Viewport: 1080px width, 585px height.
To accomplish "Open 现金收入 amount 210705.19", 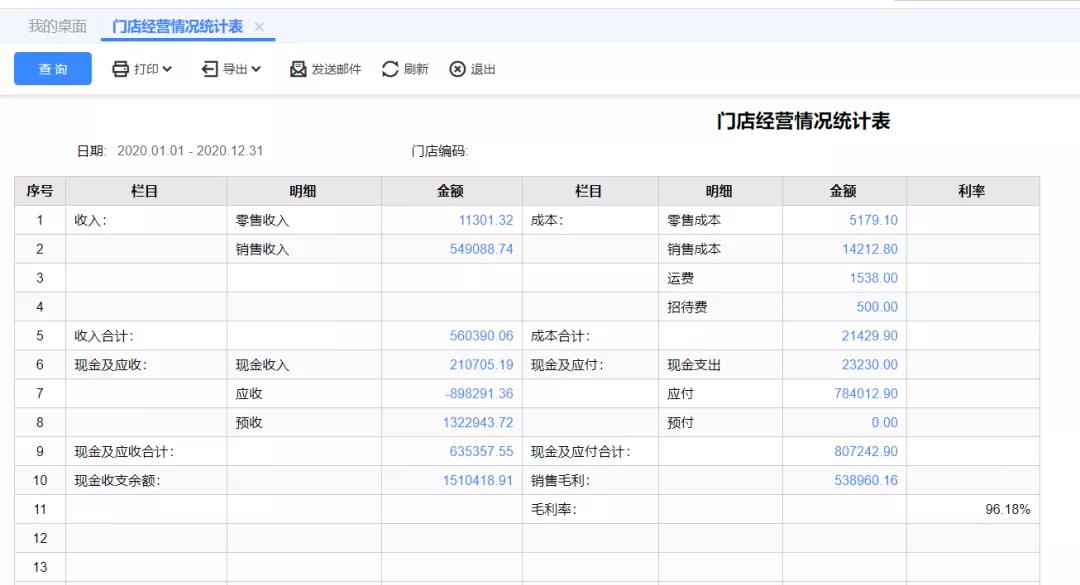I will tap(481, 365).
